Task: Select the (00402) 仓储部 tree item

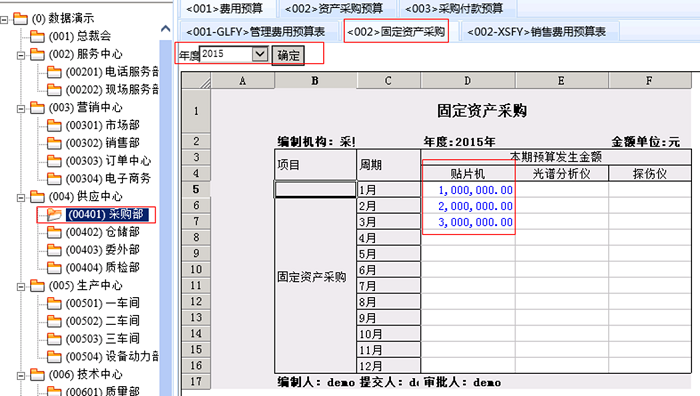Action: click(103, 232)
